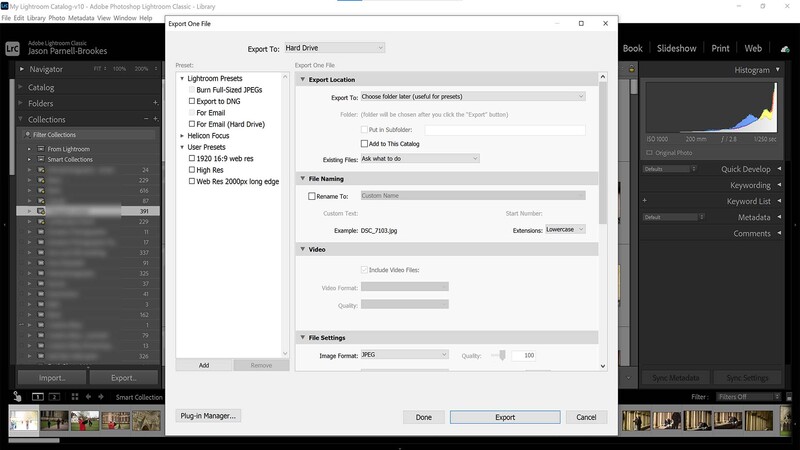Screen dimensions: 800x450
Task: Select second window display button 2
Action: pos(54,396)
